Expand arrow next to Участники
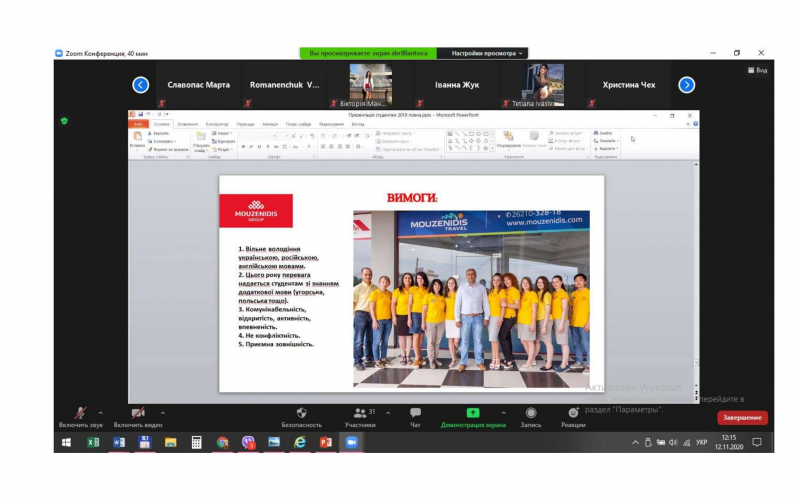Image resolution: width=800 pixels, height=500 pixels. tap(388, 413)
